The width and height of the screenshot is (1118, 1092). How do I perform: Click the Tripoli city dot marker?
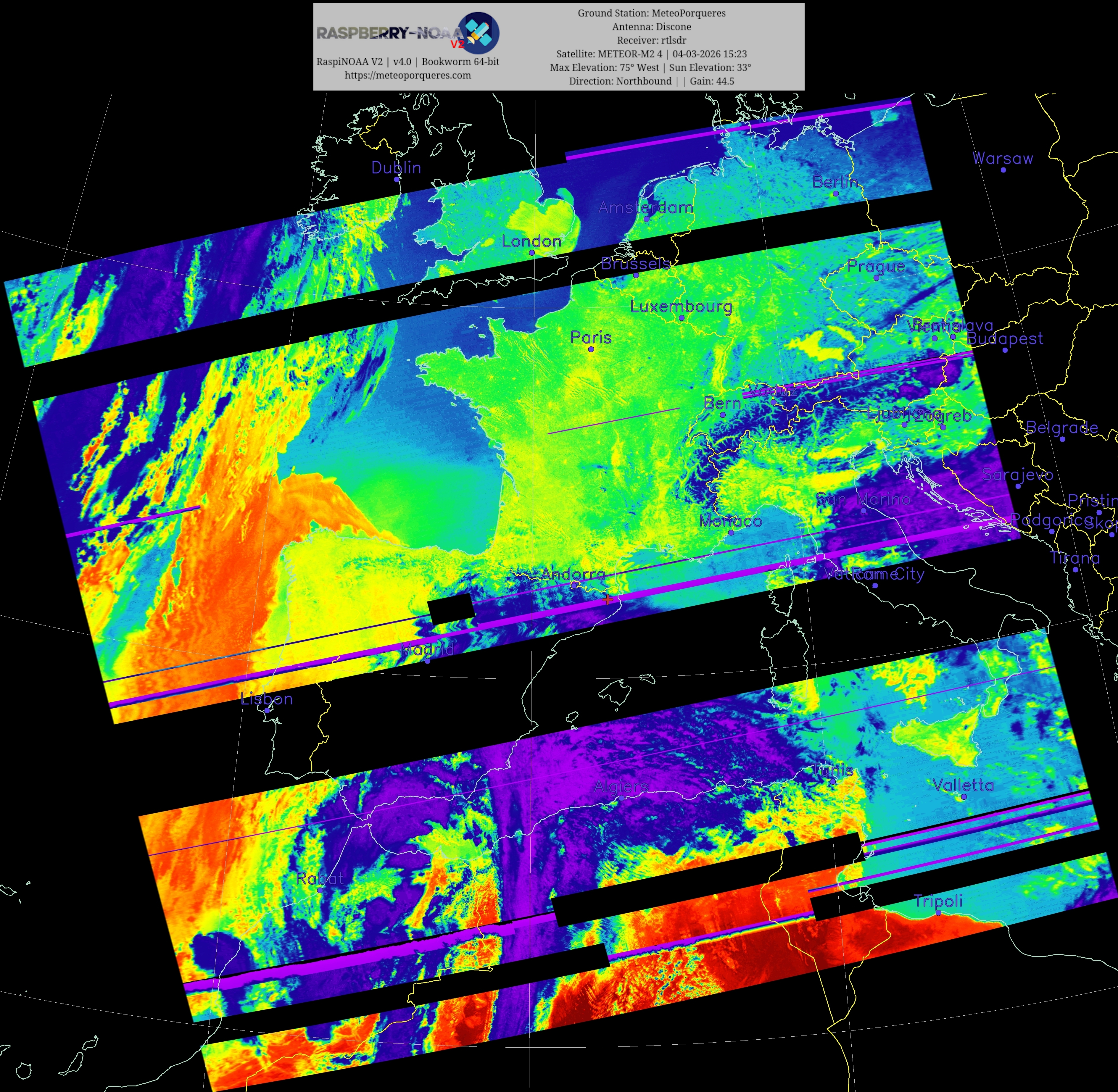click(x=938, y=912)
